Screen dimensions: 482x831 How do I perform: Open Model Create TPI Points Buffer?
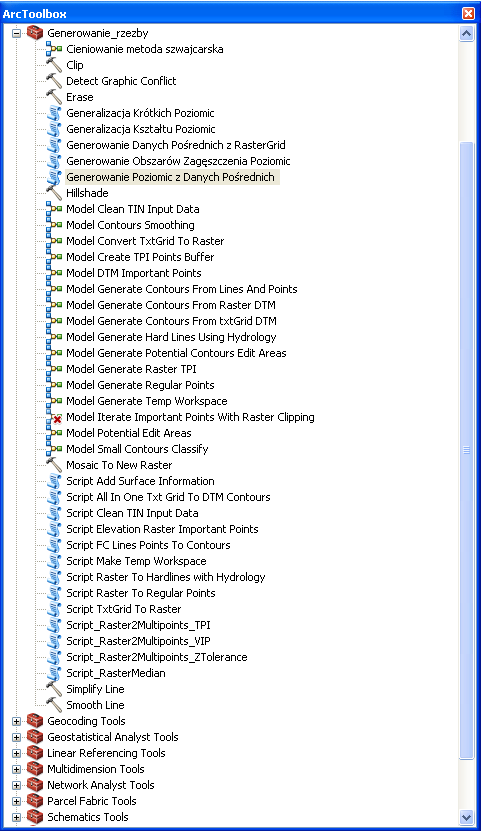click(140, 257)
